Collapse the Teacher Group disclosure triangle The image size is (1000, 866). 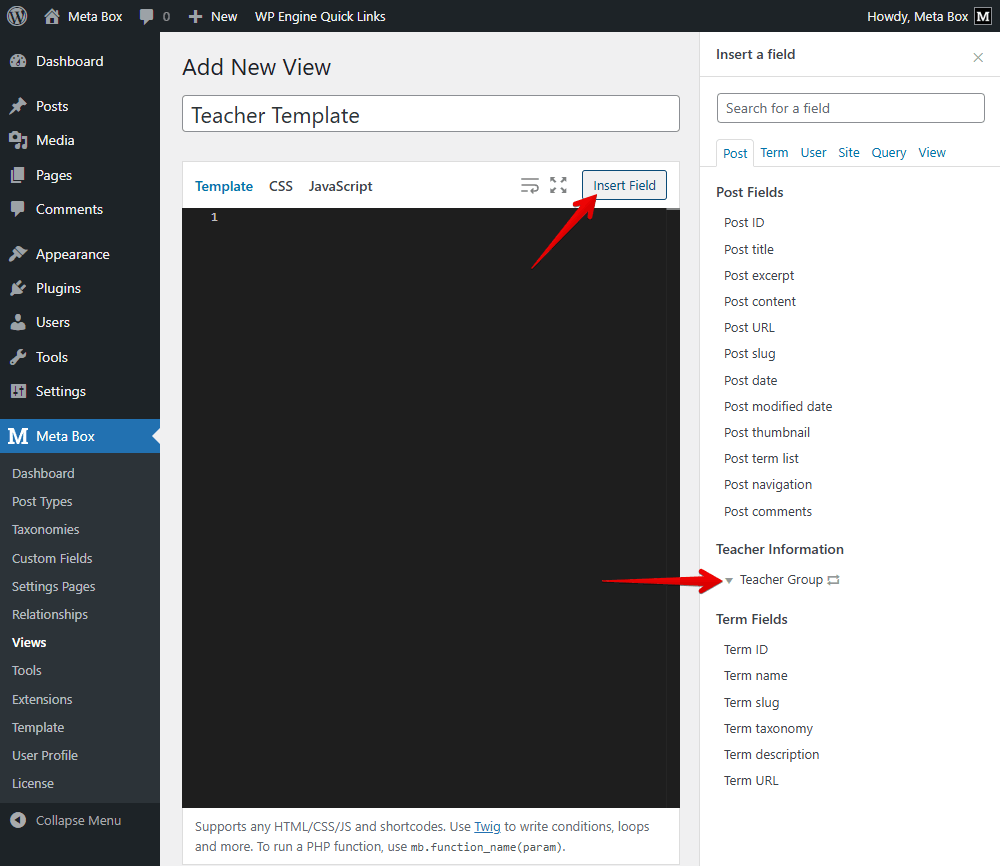pyautogui.click(x=729, y=579)
